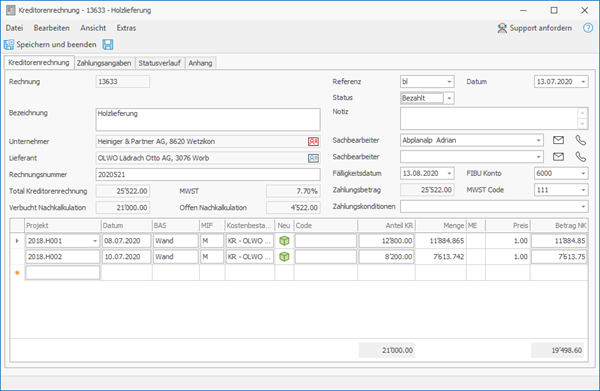Sort by the Projekt column header
This screenshot has height=391, width=600.
click(x=63, y=226)
